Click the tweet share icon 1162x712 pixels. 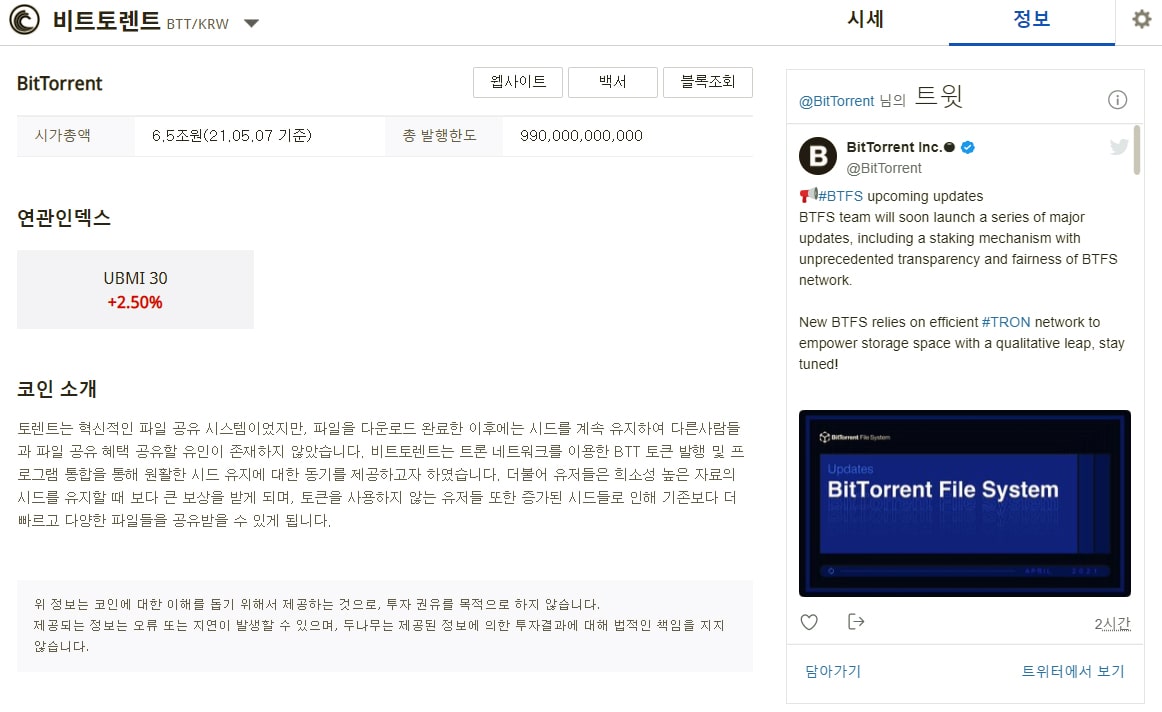(856, 622)
